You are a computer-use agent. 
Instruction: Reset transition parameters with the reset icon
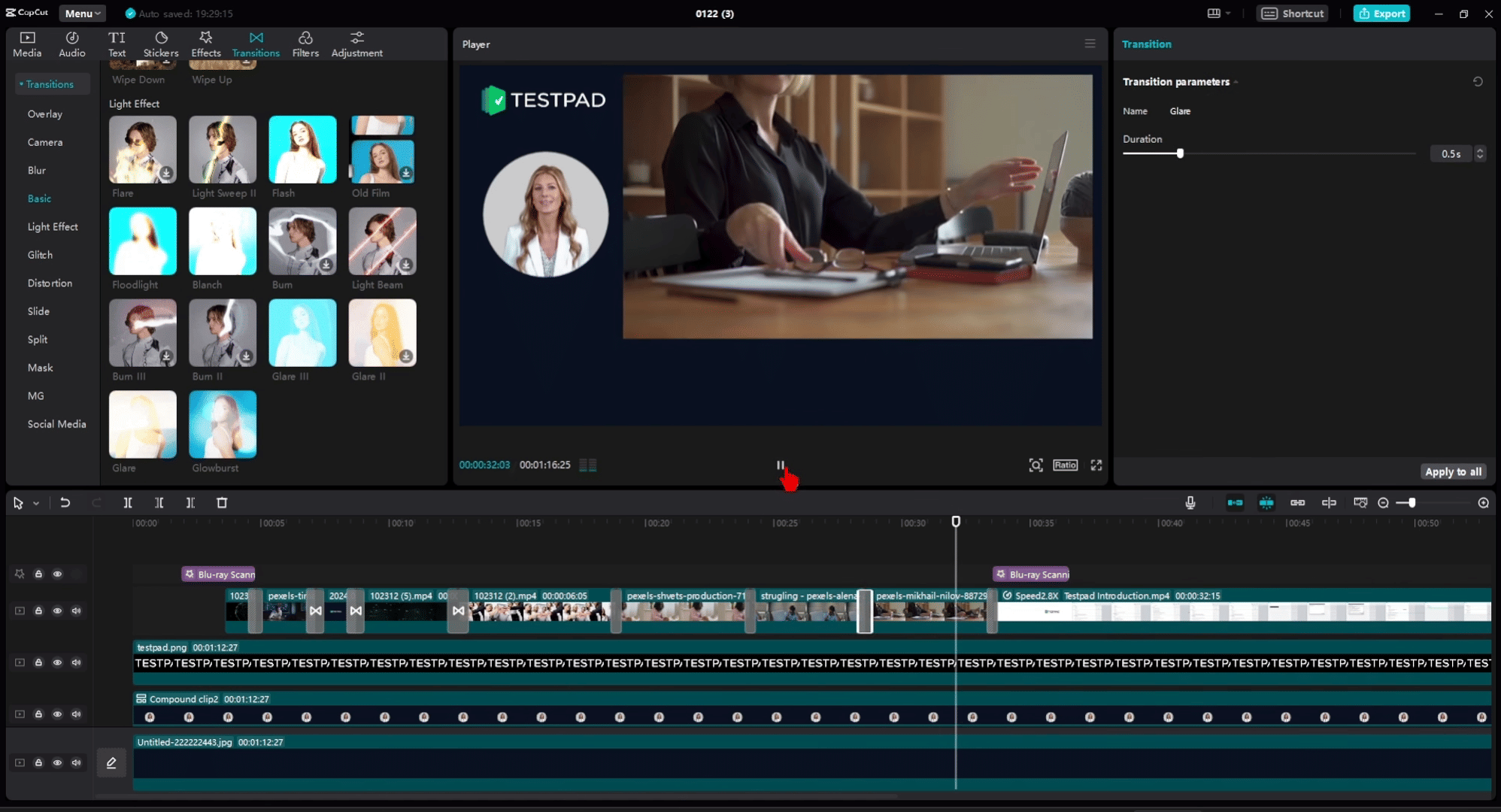click(x=1478, y=81)
